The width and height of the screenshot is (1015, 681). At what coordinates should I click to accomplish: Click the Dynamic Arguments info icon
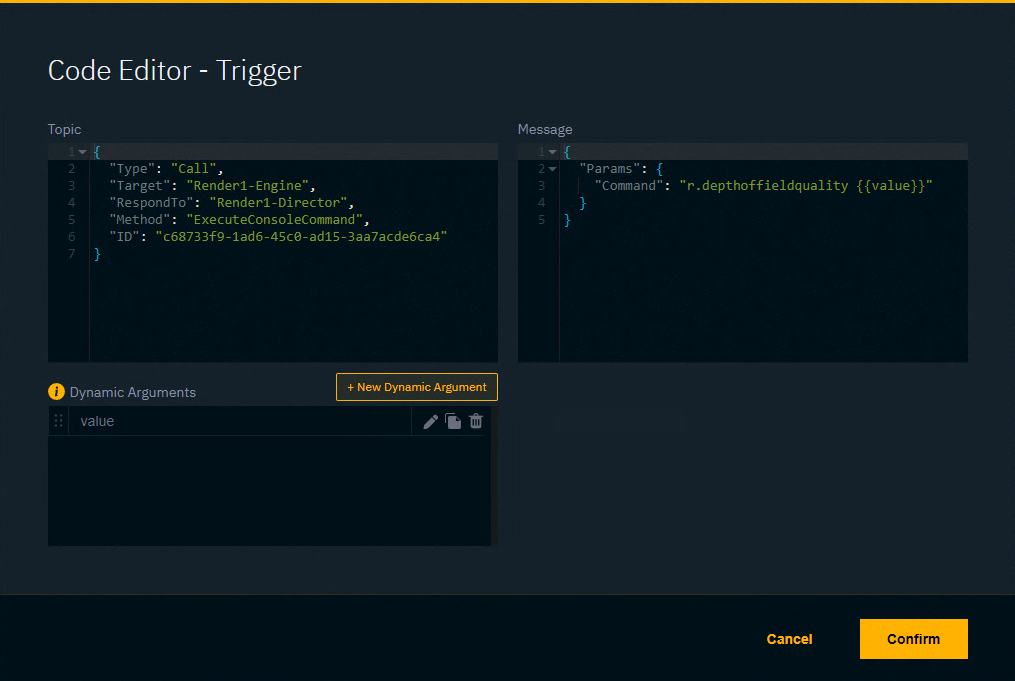(x=56, y=392)
